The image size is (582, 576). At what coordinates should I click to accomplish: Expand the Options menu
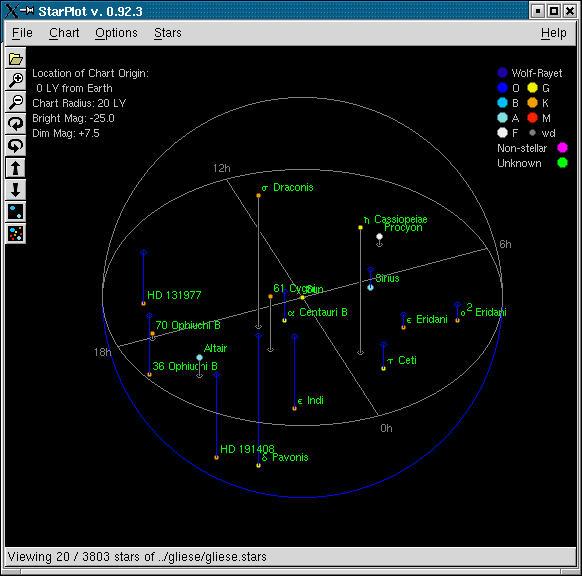click(x=116, y=33)
